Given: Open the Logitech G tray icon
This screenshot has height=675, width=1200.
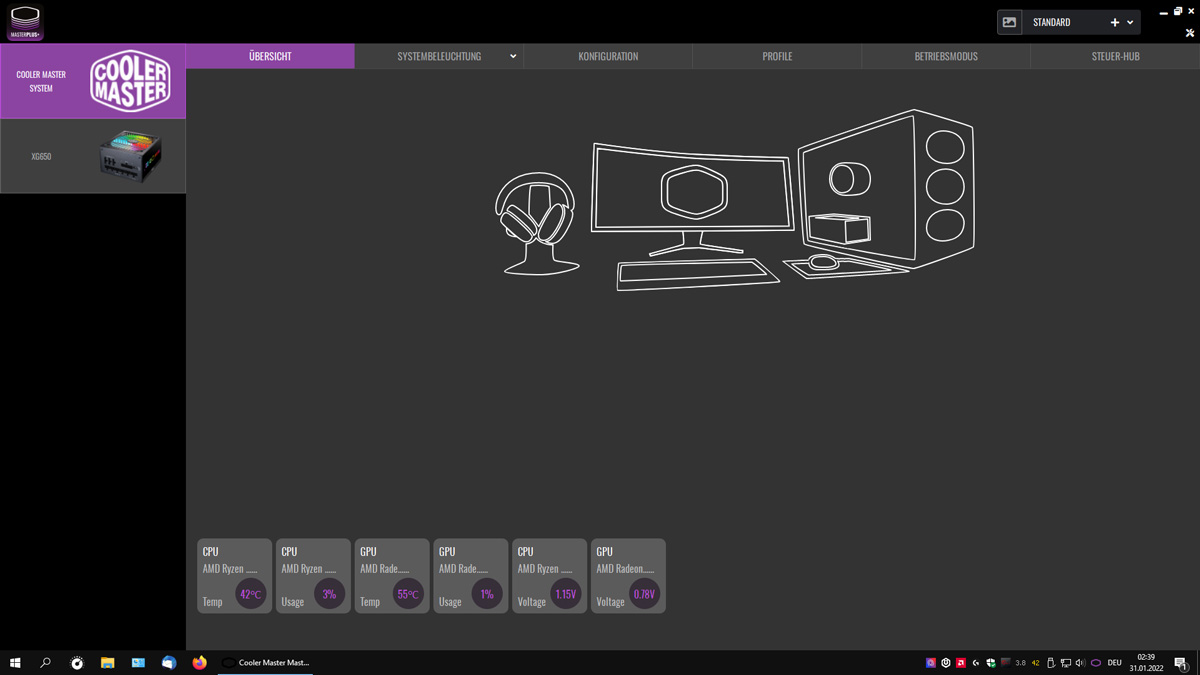Looking at the screenshot, I should point(976,663).
